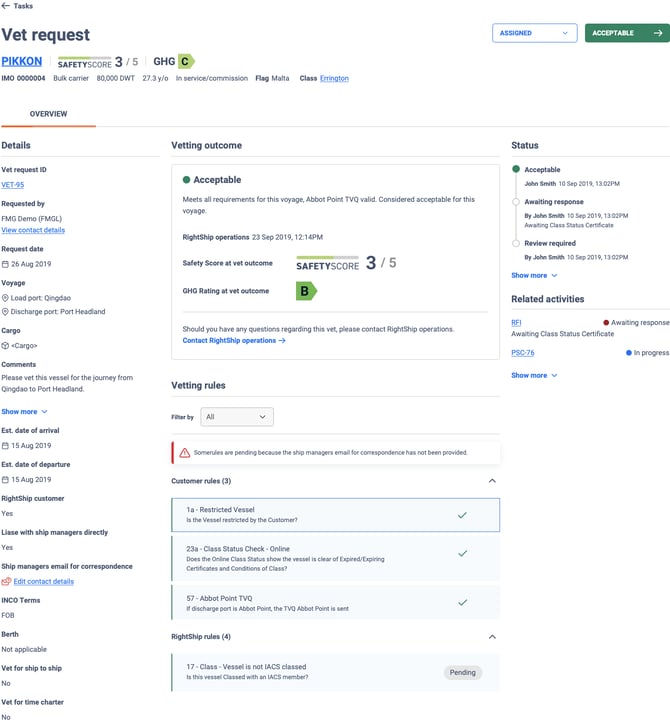This screenshot has height=723, width=670.
Task: Click the red warning triangle in the alert
Action: point(184,453)
